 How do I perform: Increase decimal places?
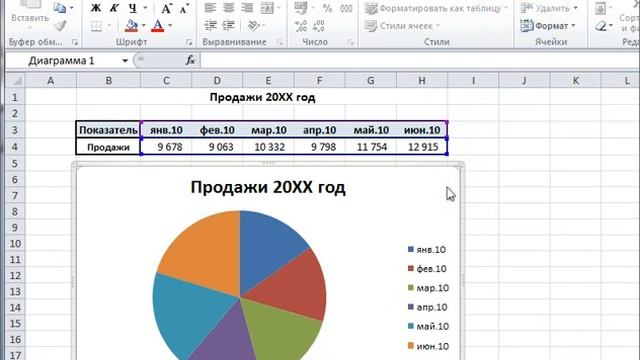coord(301,26)
